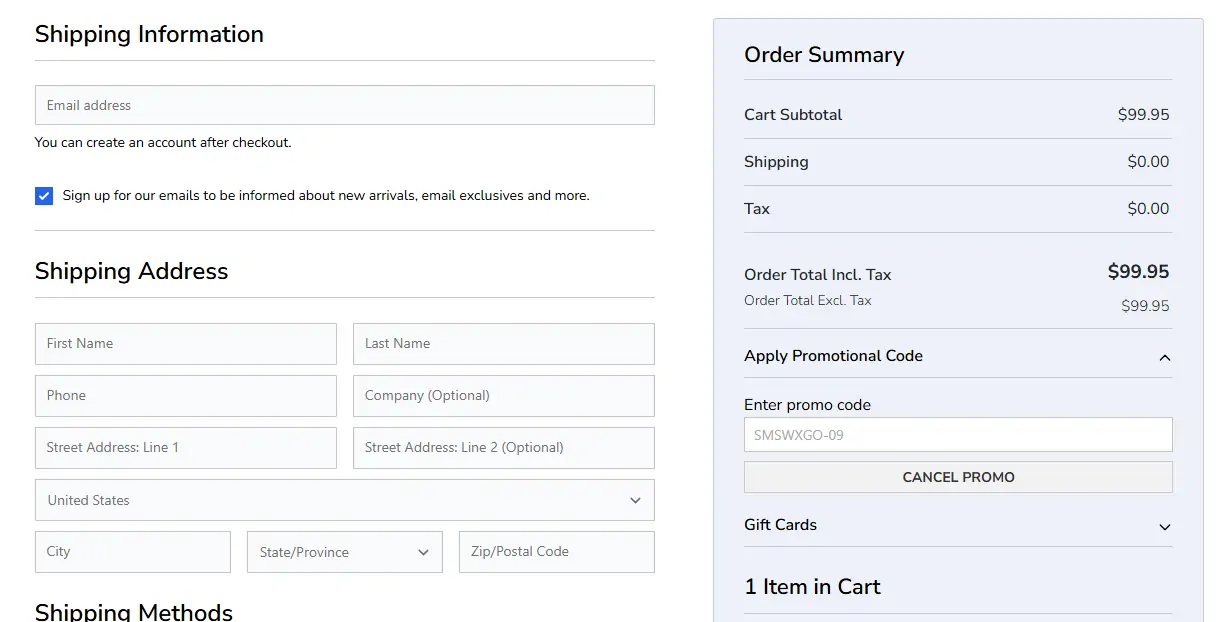Click Street Address: Line 2 field
Viewport: 1221px width, 622px height.
pos(503,447)
